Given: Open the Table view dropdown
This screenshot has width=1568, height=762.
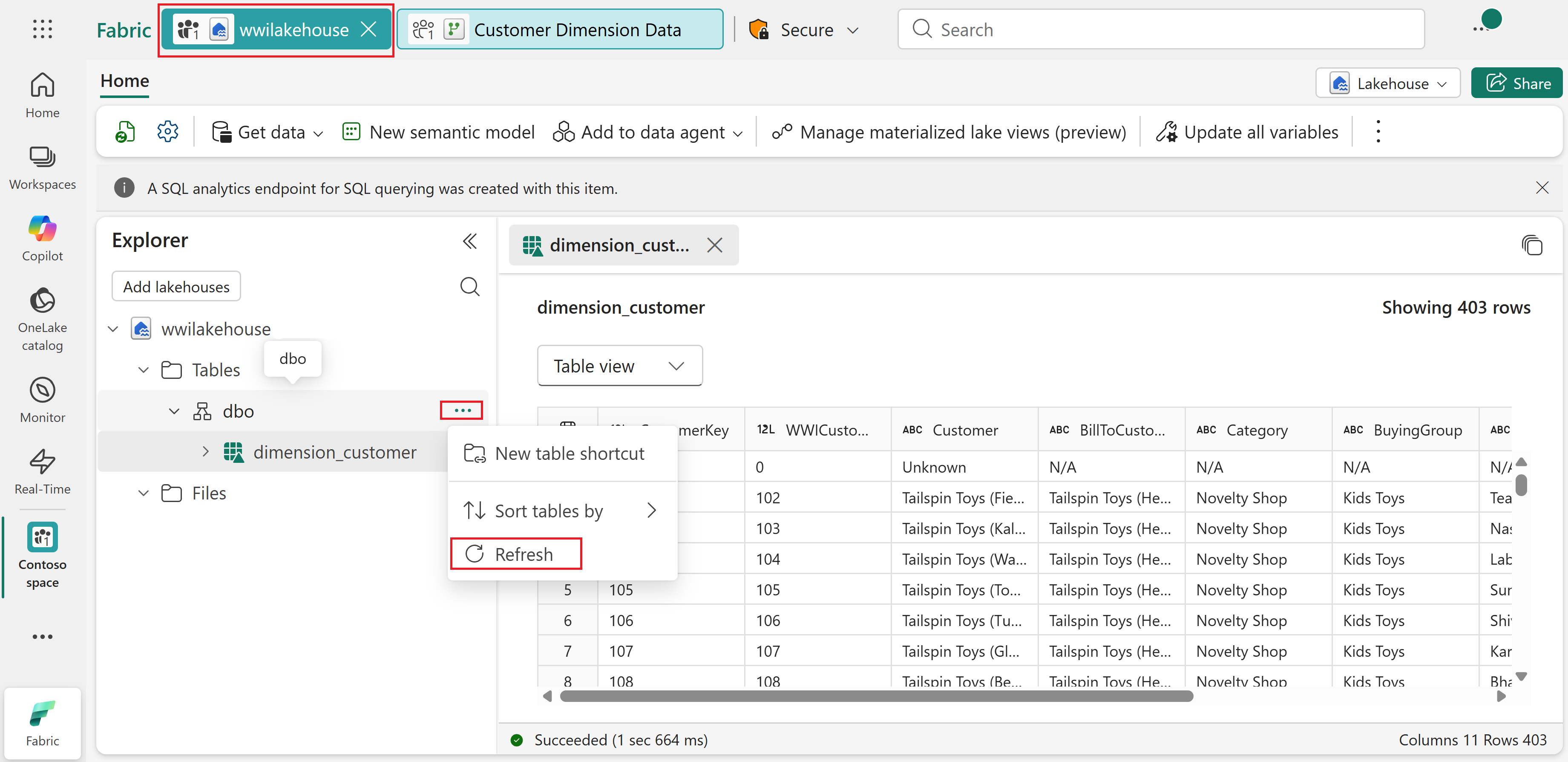Looking at the screenshot, I should click(619, 366).
